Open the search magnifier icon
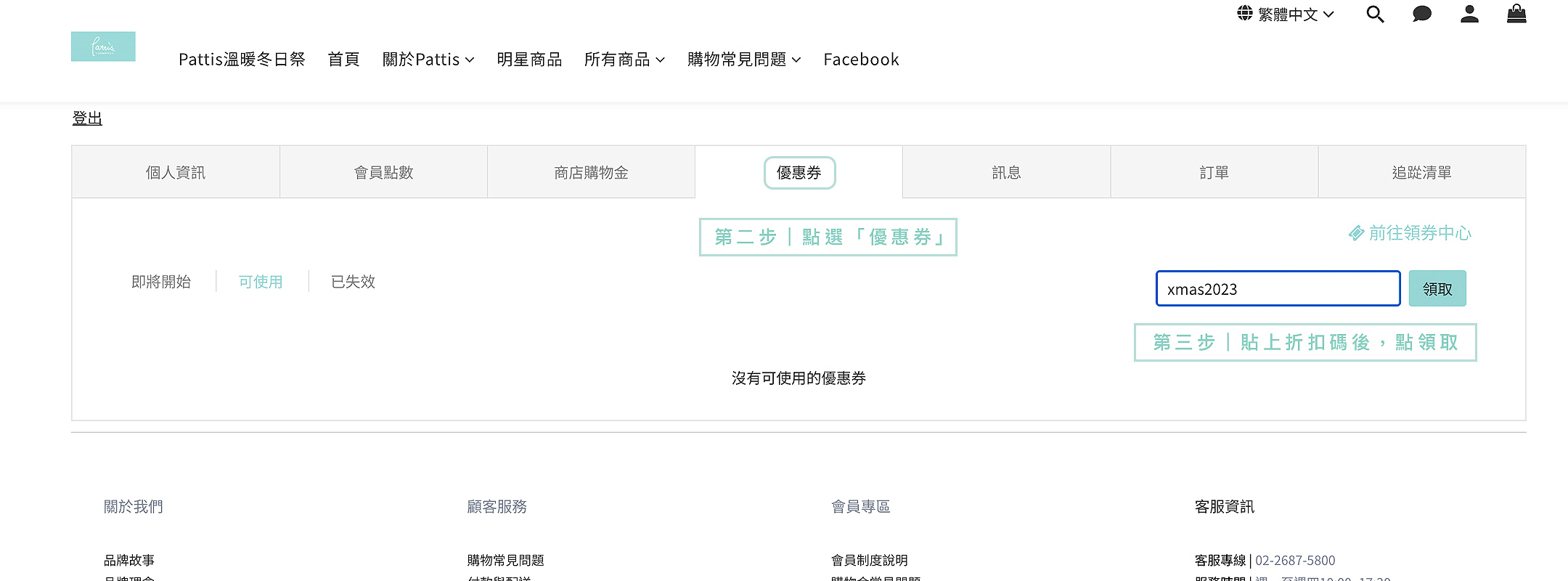1568x581 pixels. [1375, 15]
